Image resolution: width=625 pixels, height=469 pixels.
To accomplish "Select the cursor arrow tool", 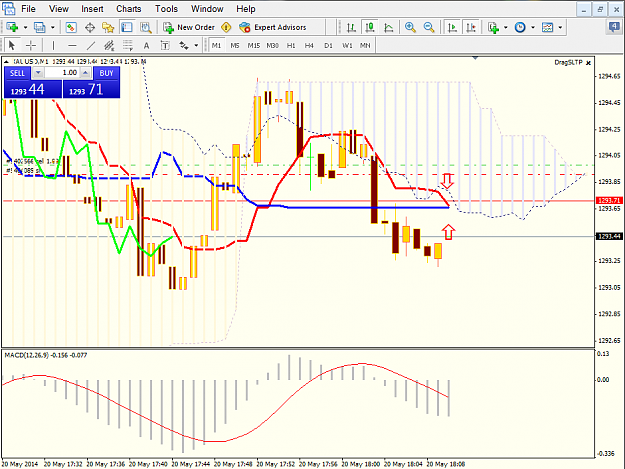I will pyautogui.click(x=12, y=45).
